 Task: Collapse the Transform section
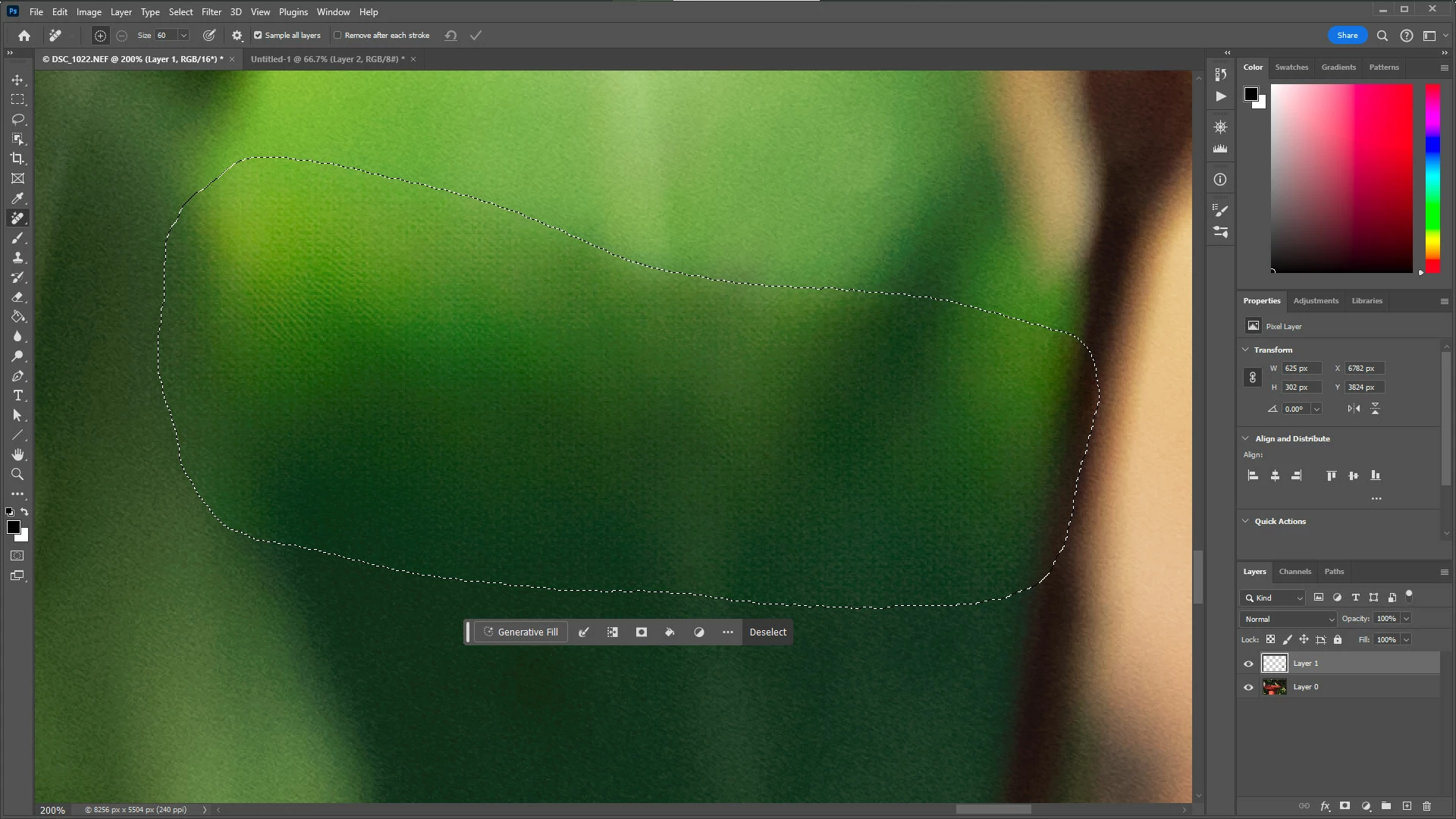click(1245, 350)
